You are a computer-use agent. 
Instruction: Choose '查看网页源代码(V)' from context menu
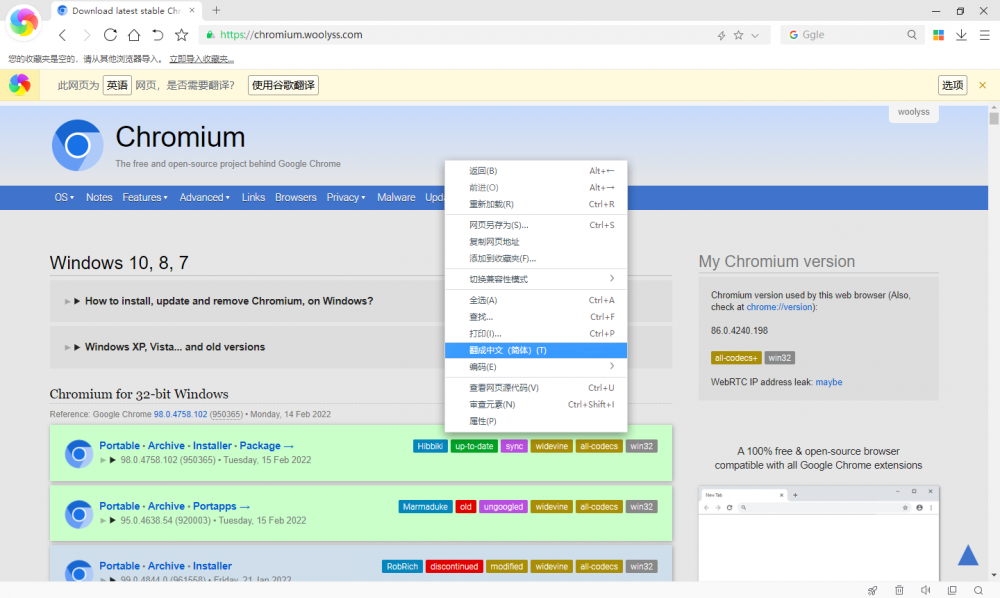504,388
